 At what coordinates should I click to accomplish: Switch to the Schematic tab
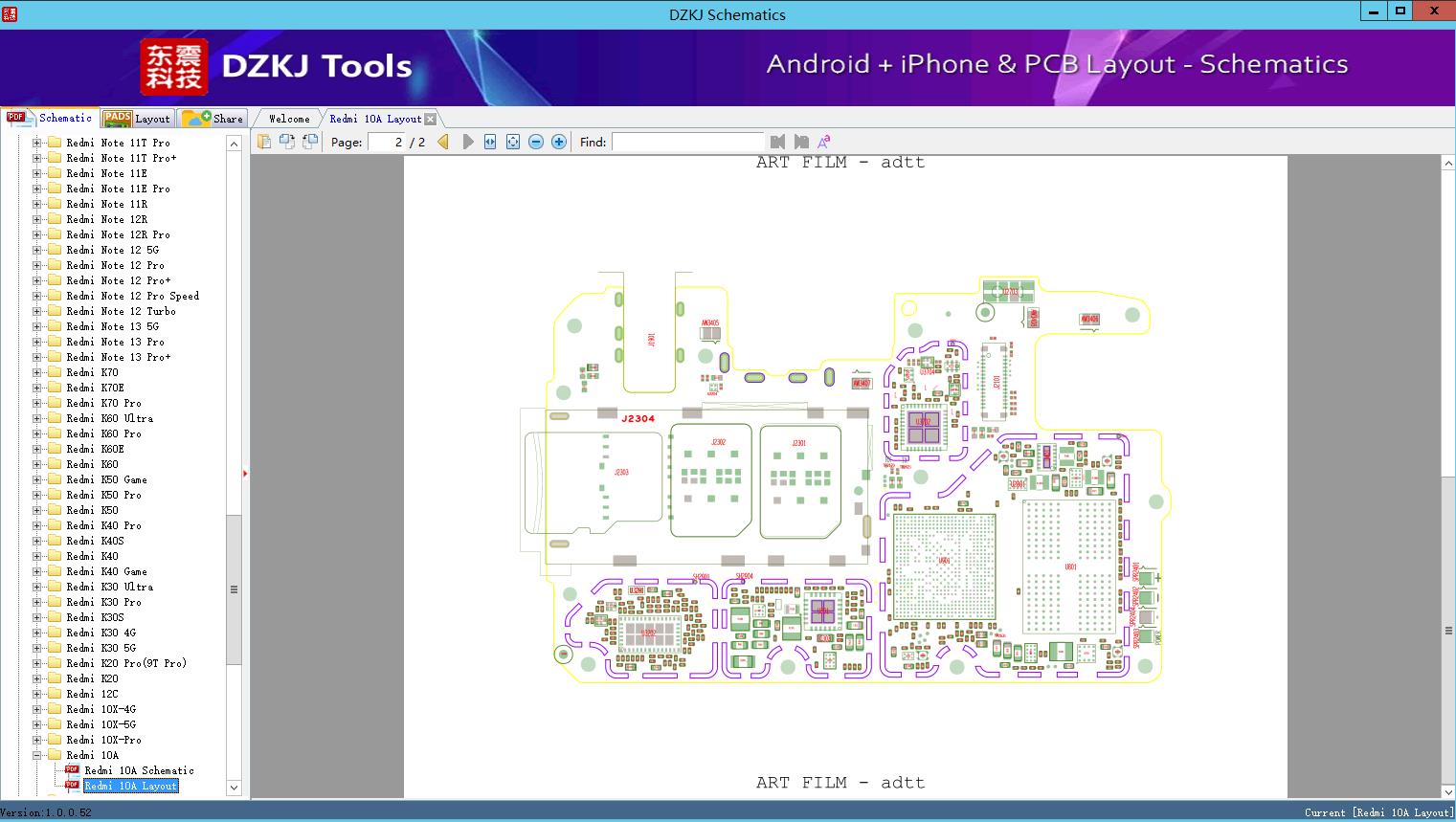(x=50, y=118)
